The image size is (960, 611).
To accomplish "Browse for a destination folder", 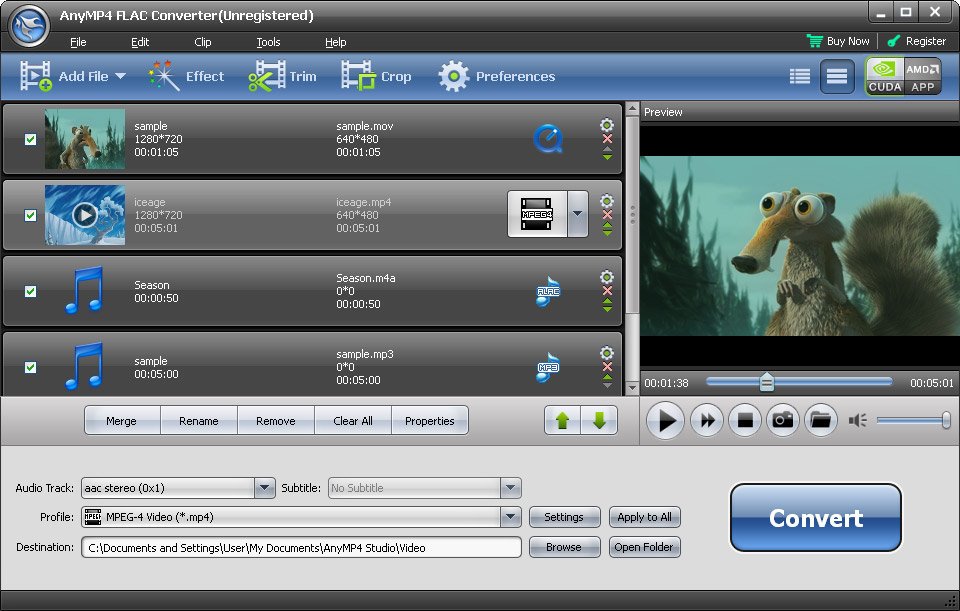I will pos(564,547).
